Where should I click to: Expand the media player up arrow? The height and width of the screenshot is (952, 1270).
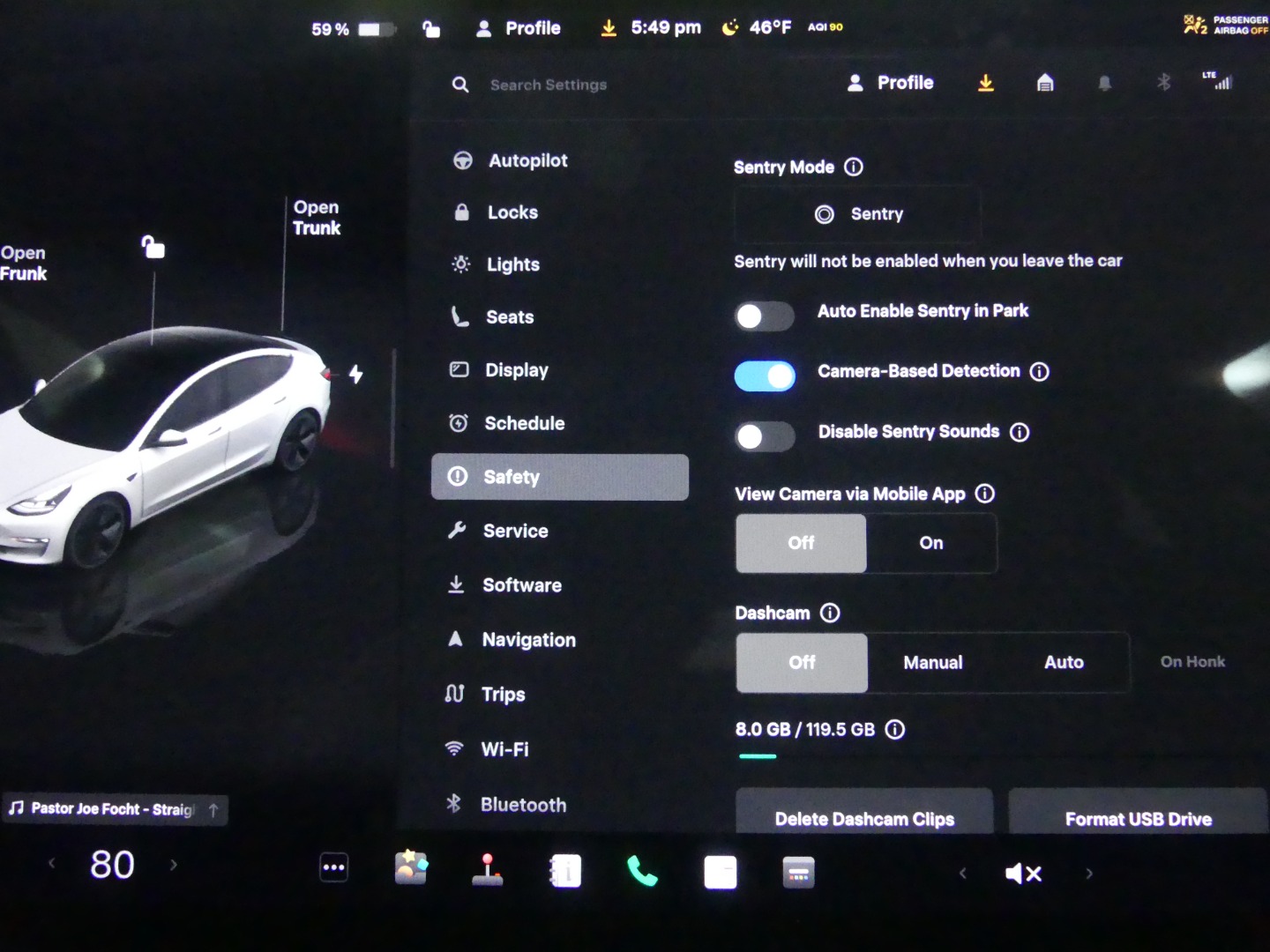click(x=213, y=810)
